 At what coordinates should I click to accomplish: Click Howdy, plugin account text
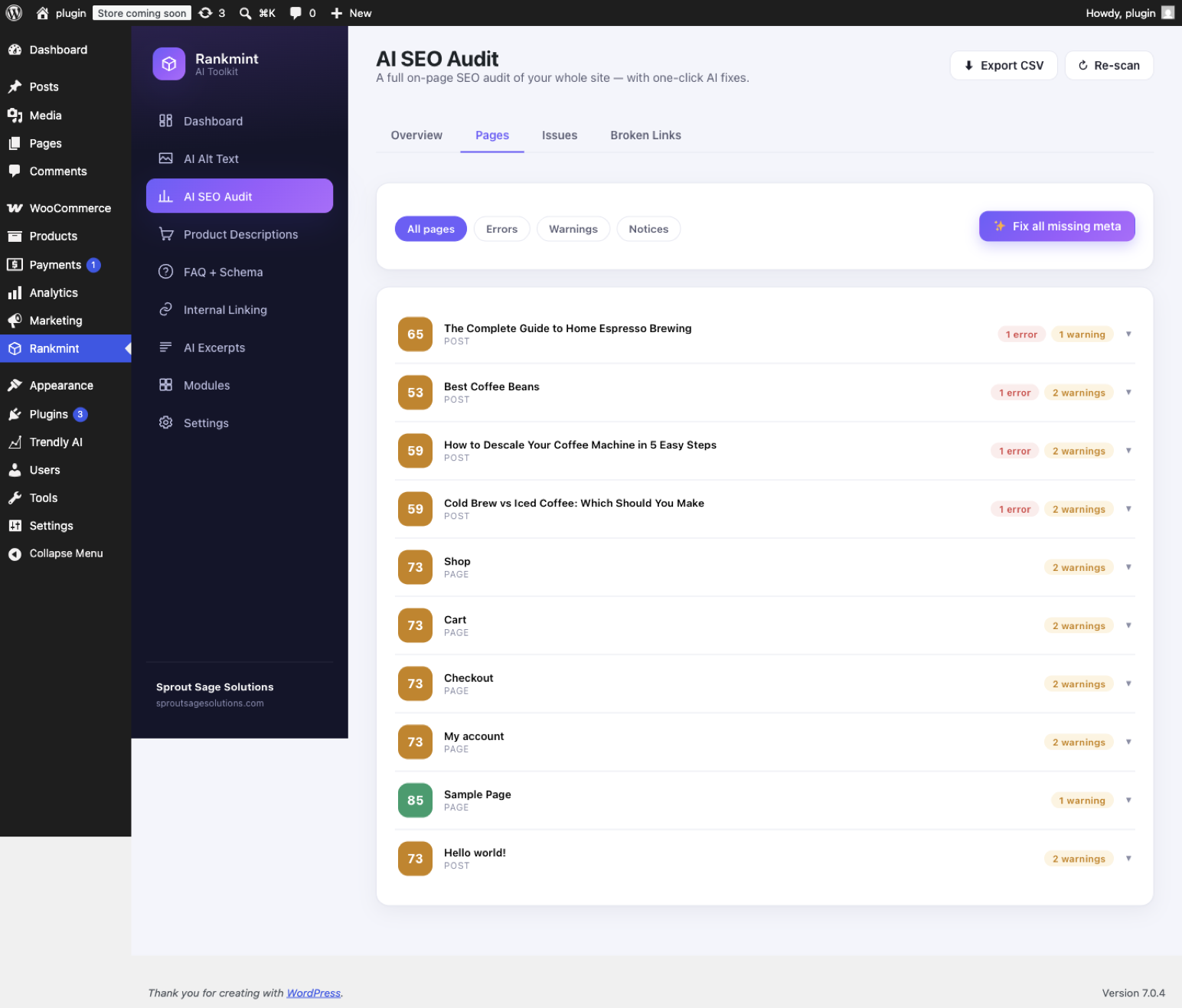tap(1120, 13)
